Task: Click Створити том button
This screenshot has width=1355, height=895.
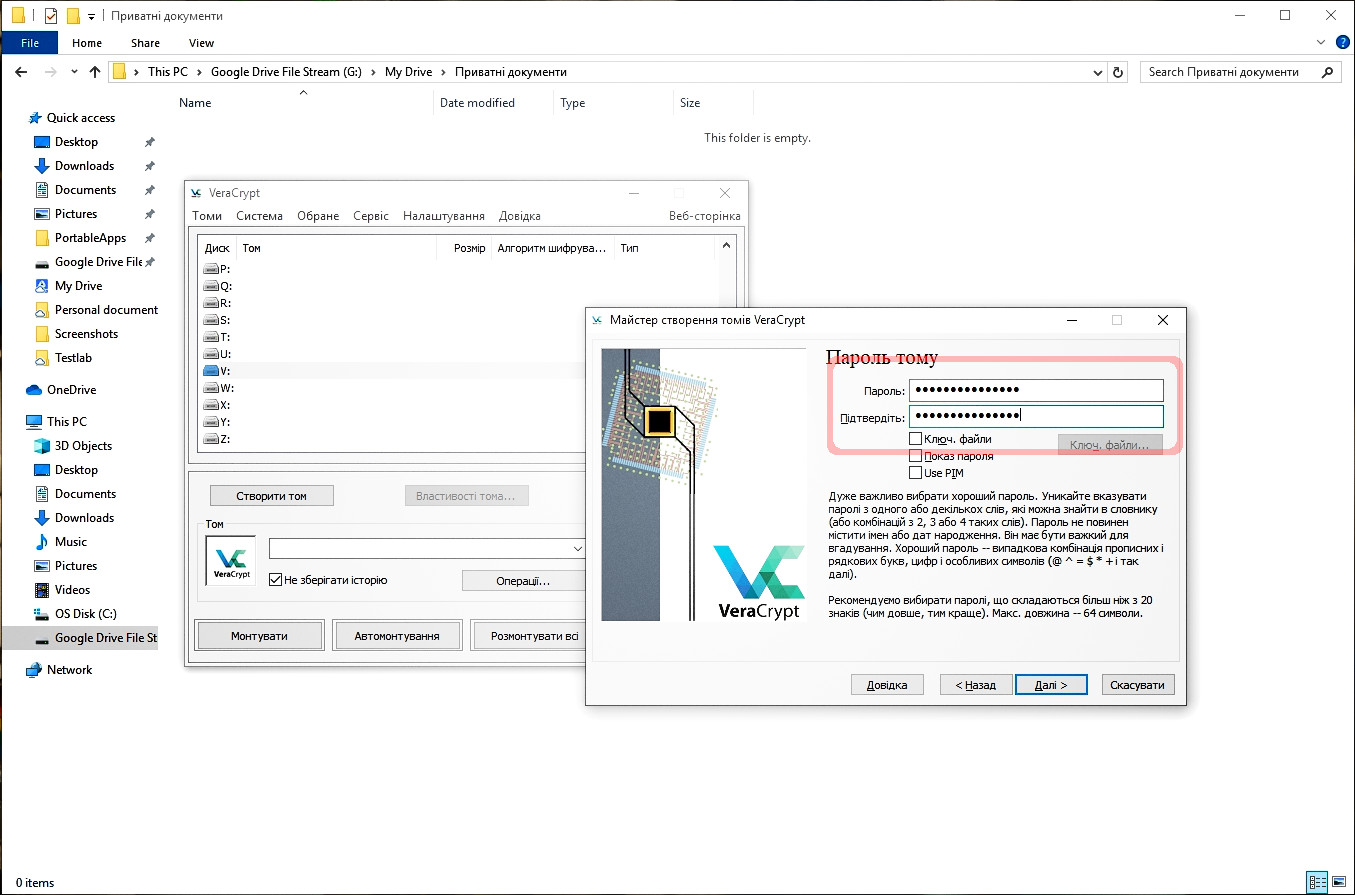Action: coord(271,496)
